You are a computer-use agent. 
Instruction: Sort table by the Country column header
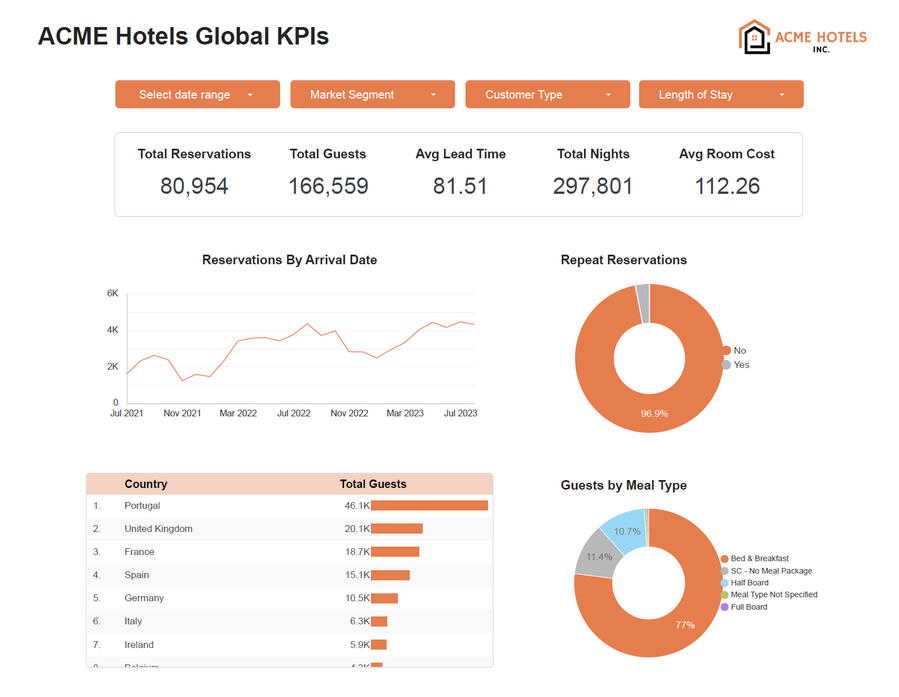[146, 484]
